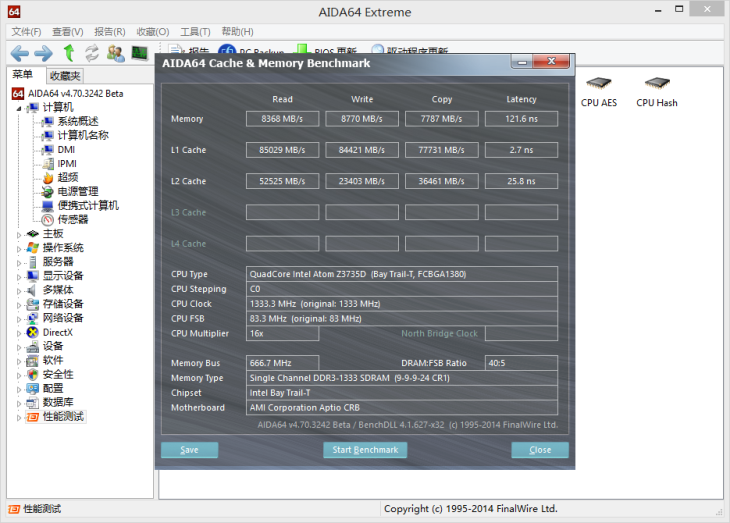Click the 数据库 database icon
This screenshot has width=730, height=523.
(x=33, y=402)
